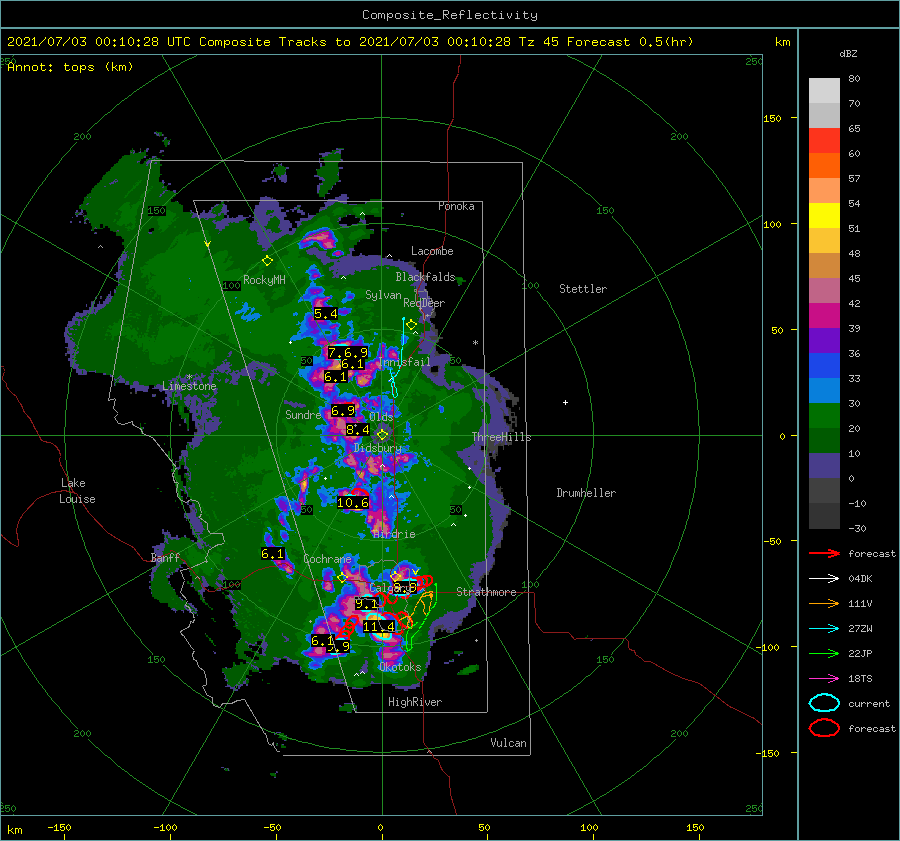Screen dimensions: 900x841
Task: Click the yellow diamond marker above Didsbury
Action: [382, 435]
